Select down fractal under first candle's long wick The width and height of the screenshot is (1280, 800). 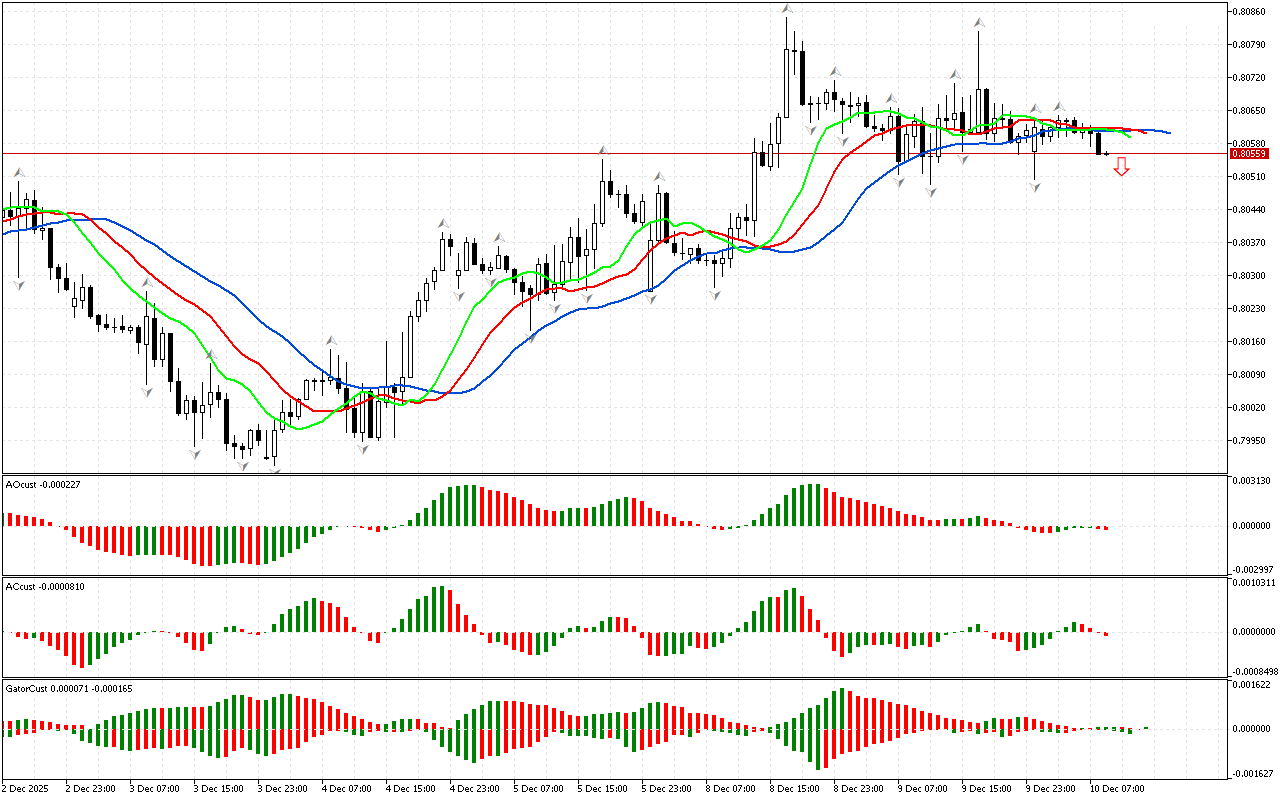click(x=18, y=285)
